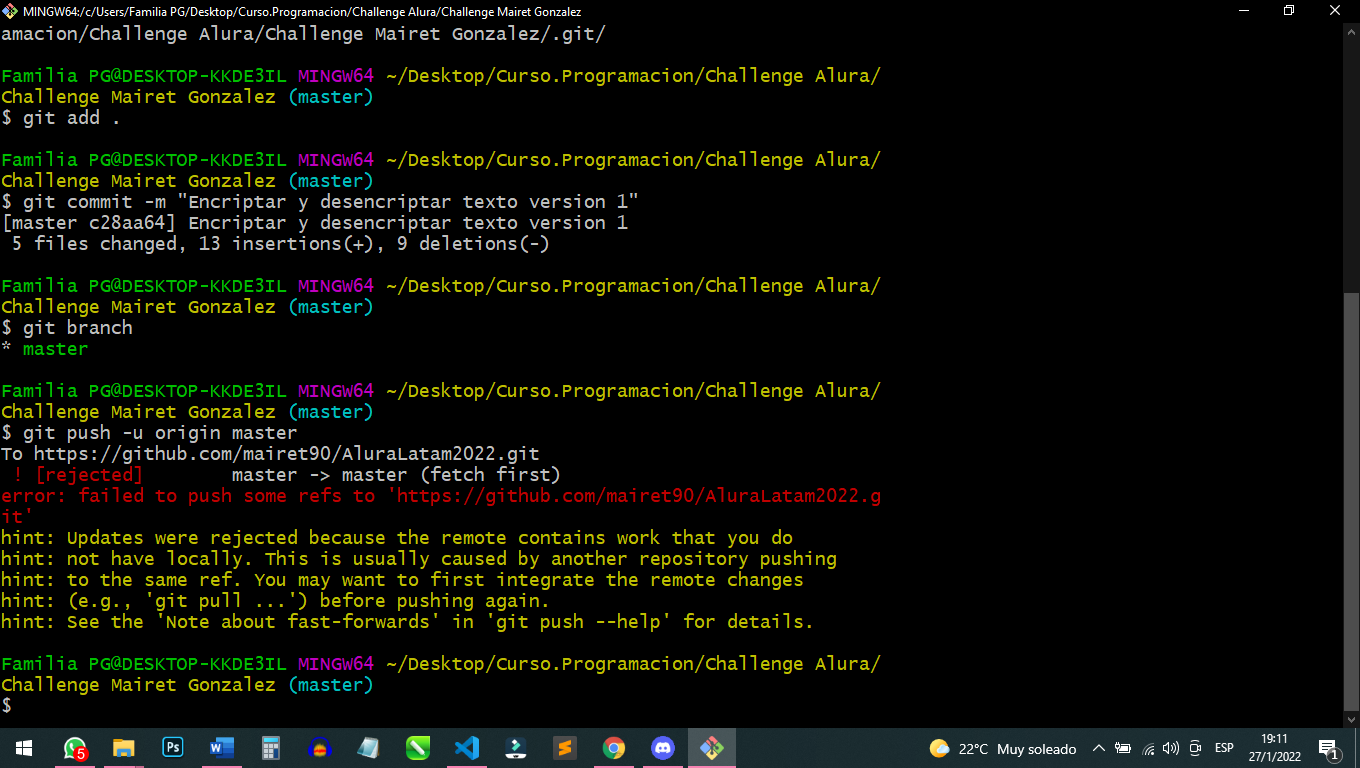Click the git commit -m command line
This screenshot has width=1360, height=768.
320,202
